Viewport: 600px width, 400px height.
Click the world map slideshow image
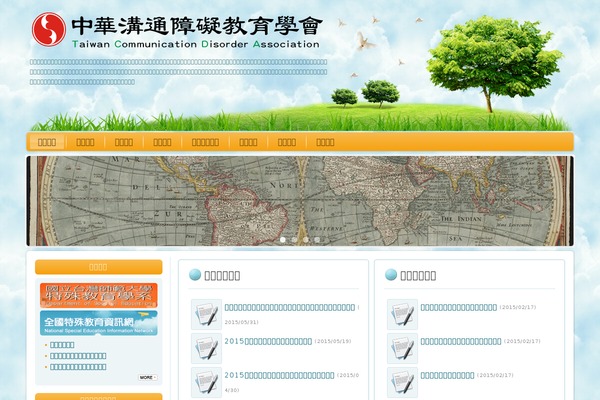(300, 201)
